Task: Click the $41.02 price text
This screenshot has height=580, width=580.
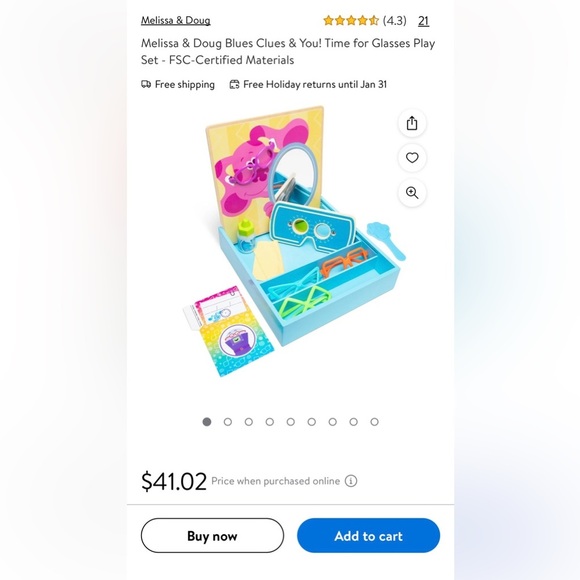Action: [x=174, y=481]
